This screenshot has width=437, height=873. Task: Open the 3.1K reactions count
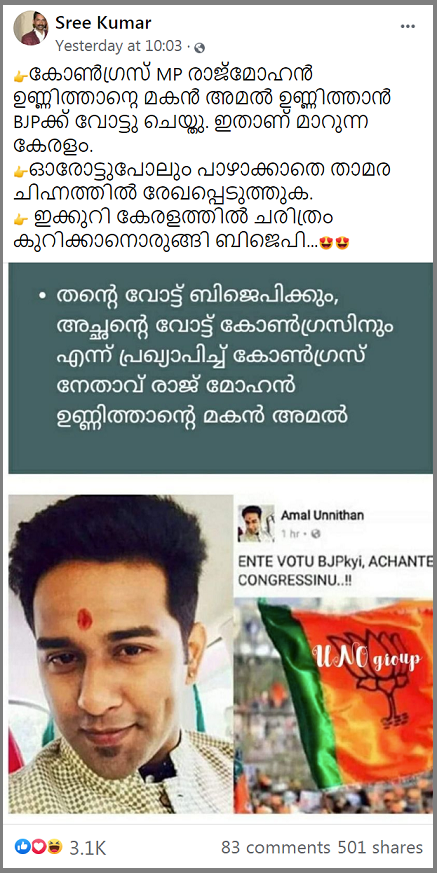point(87,848)
